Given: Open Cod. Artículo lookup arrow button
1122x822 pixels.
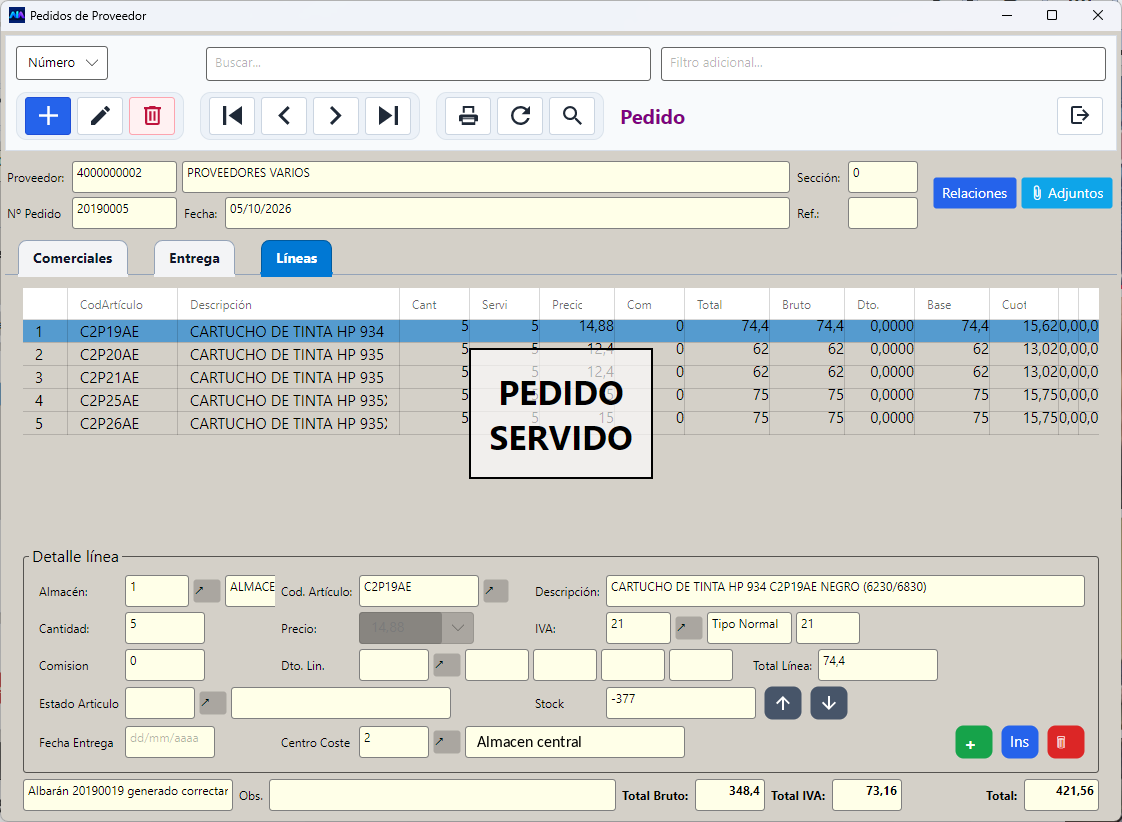Looking at the screenshot, I should tap(495, 591).
